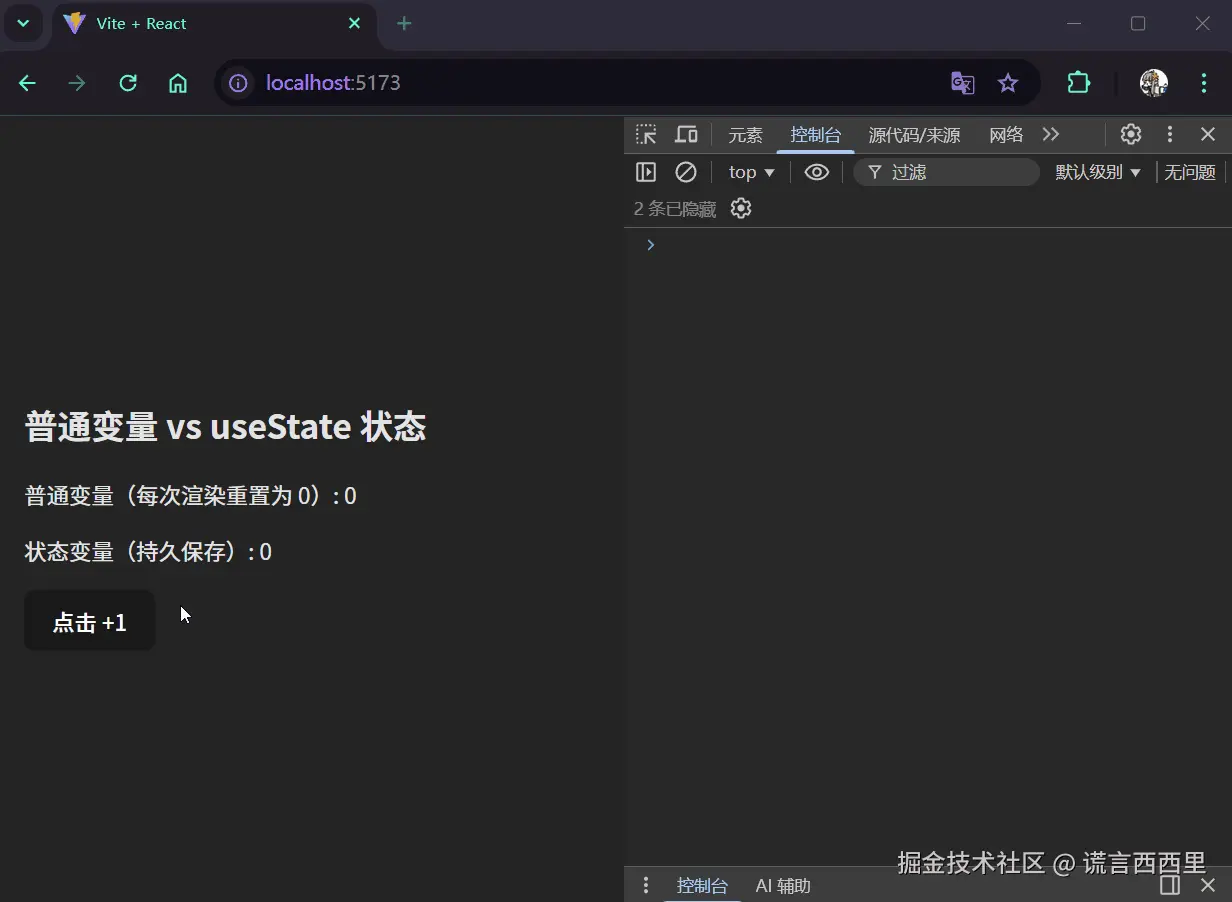1232x902 pixels.
Task: Expand the hidden DevTools tabs chevron
Action: (1051, 134)
